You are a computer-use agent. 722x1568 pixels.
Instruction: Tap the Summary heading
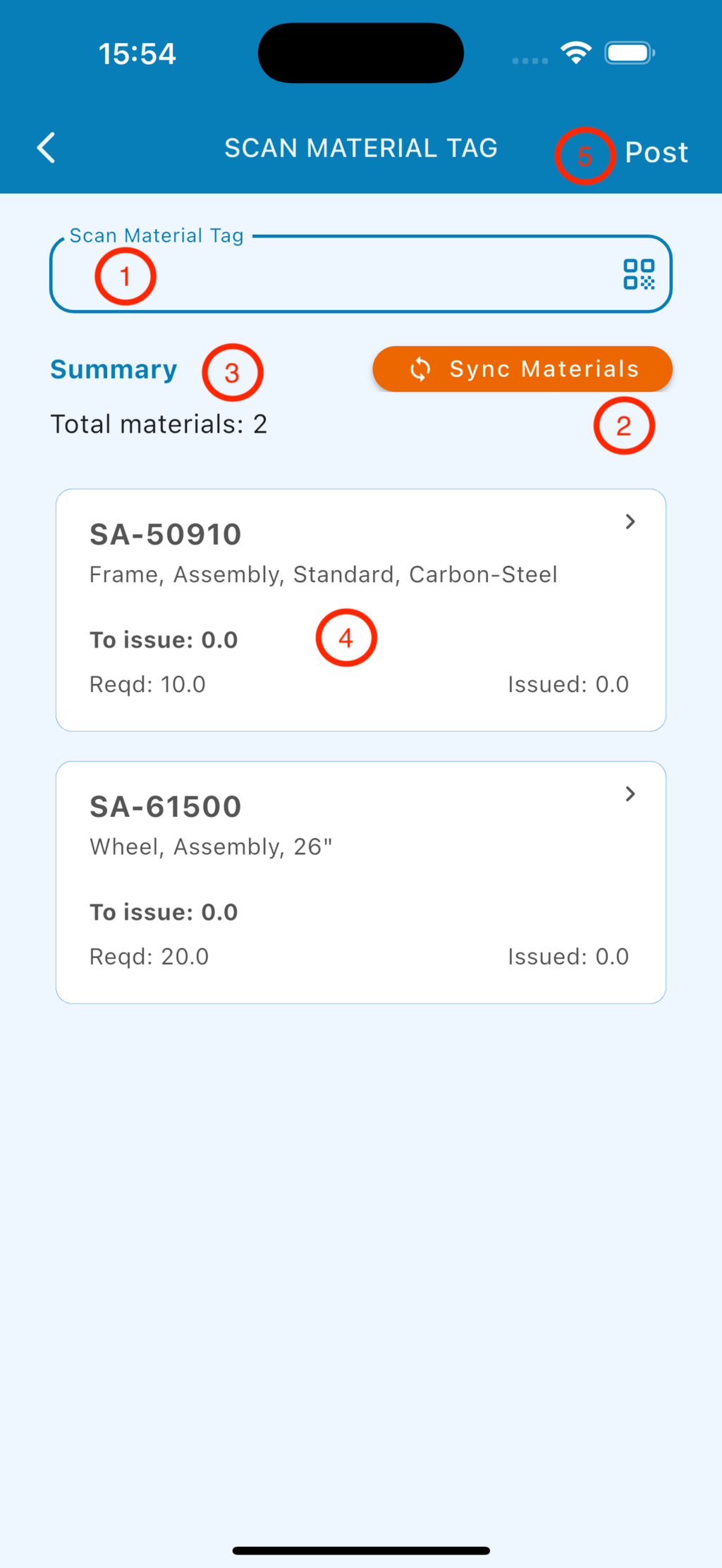coord(114,369)
